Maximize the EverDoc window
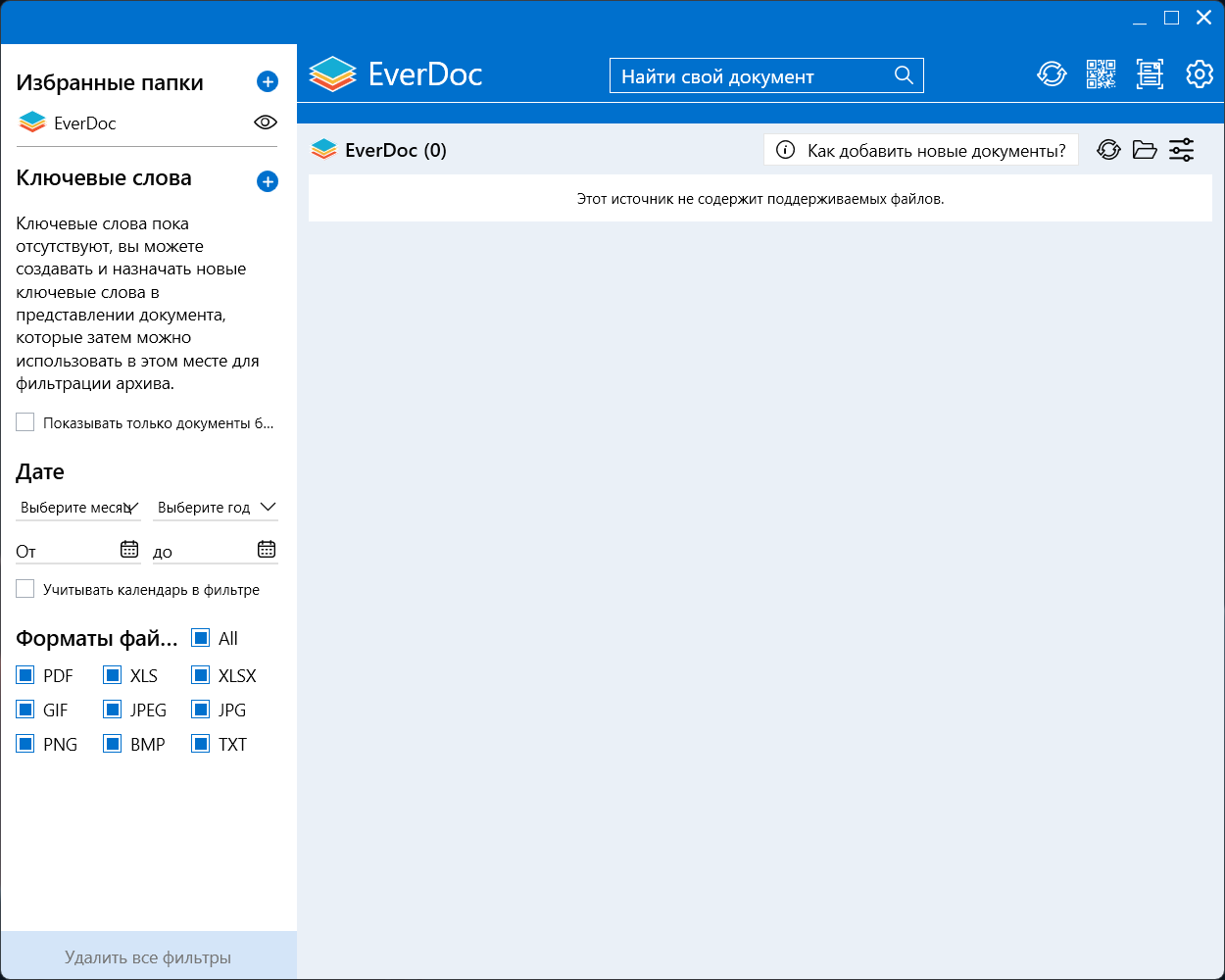The image size is (1225, 980). pyautogui.click(x=1171, y=18)
